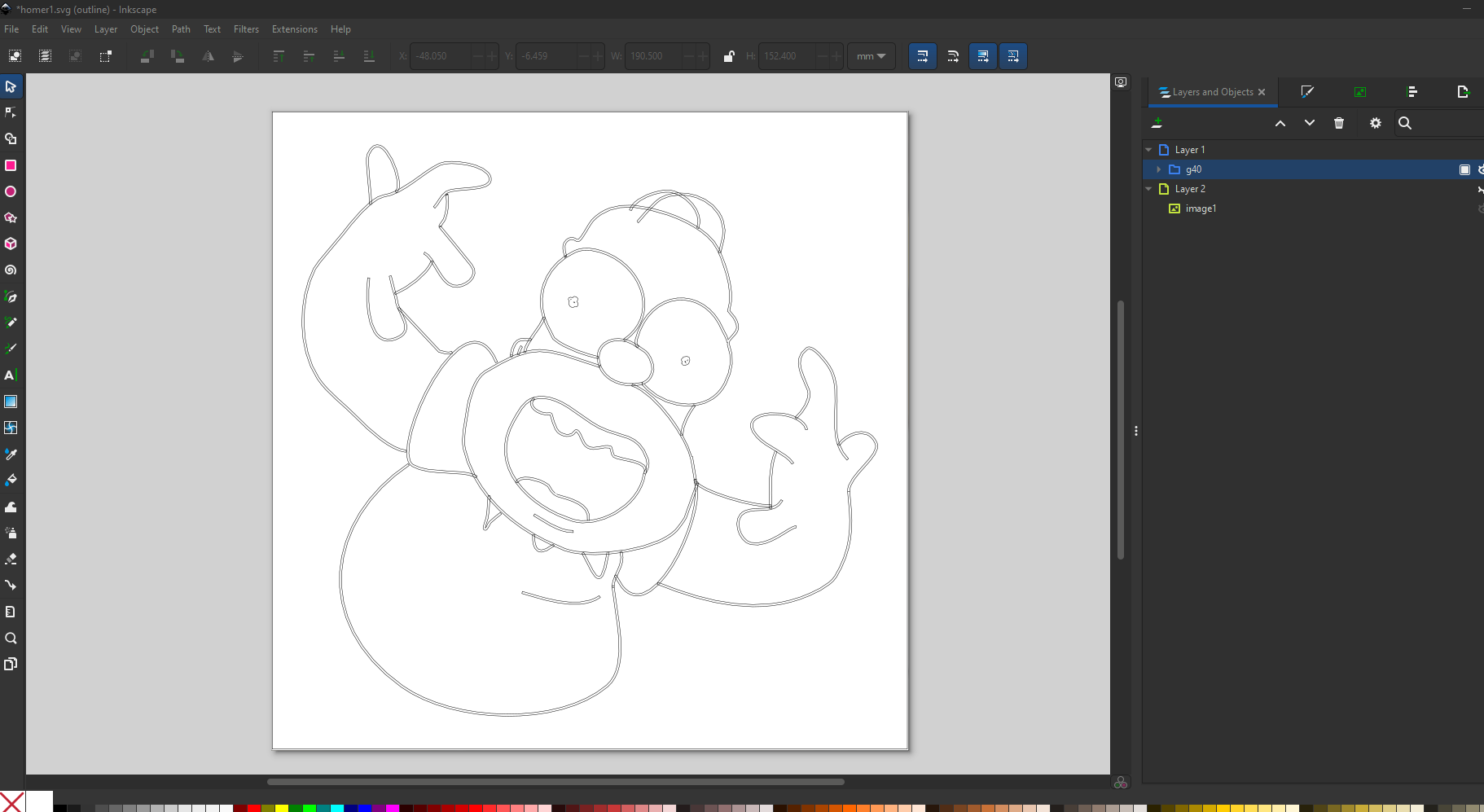This screenshot has width=1484, height=812.
Task: Select the Rectangle tool
Action: (x=11, y=165)
